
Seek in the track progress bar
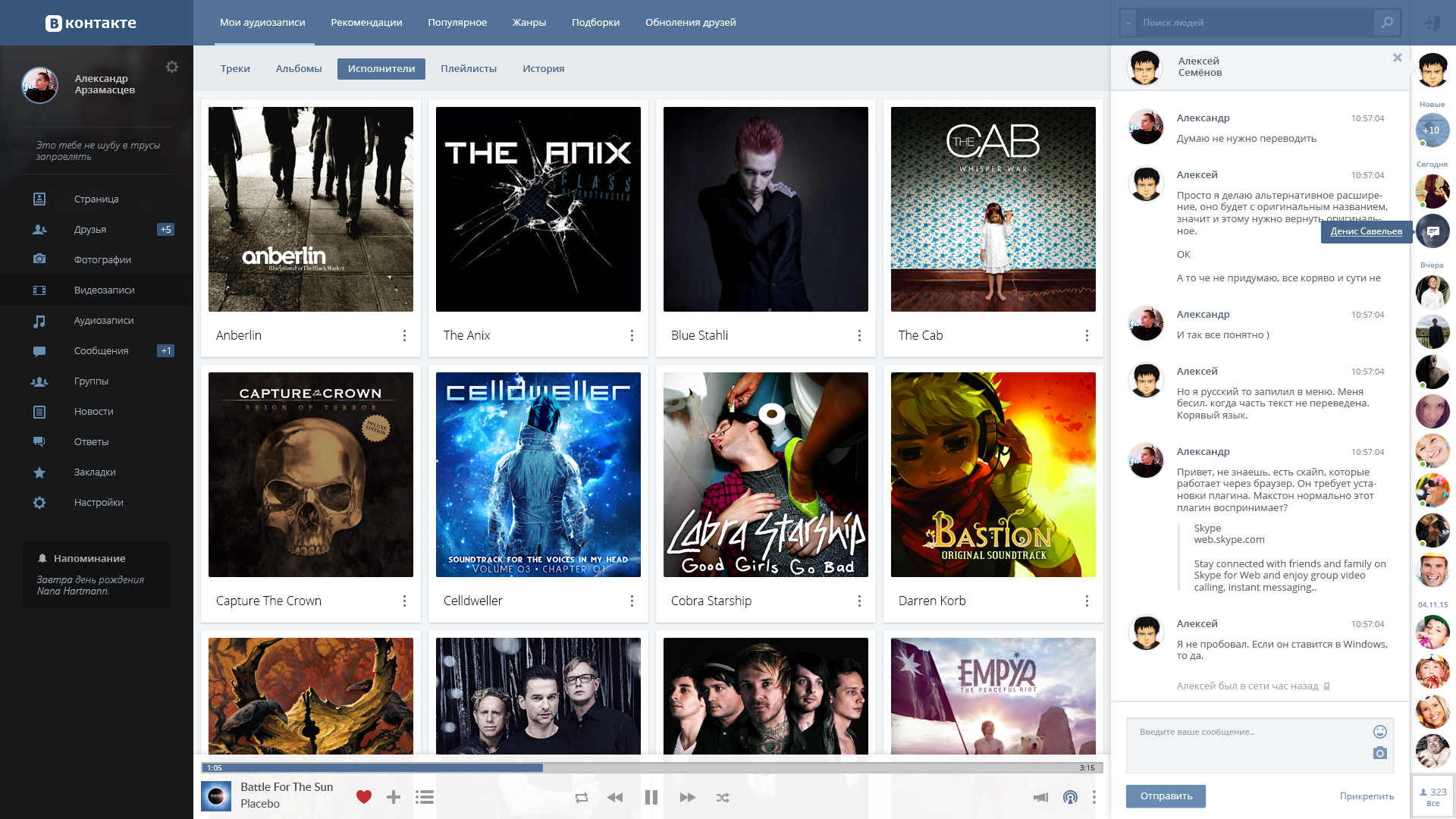click(x=651, y=767)
